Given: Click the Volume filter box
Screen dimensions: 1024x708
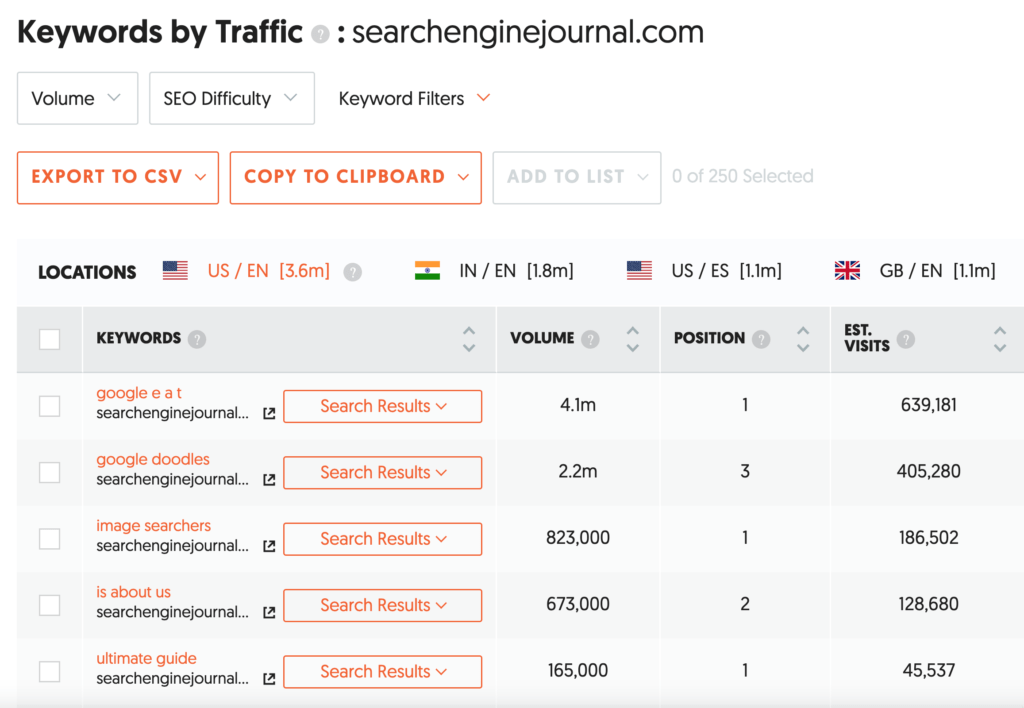Looking at the screenshot, I should [x=77, y=98].
